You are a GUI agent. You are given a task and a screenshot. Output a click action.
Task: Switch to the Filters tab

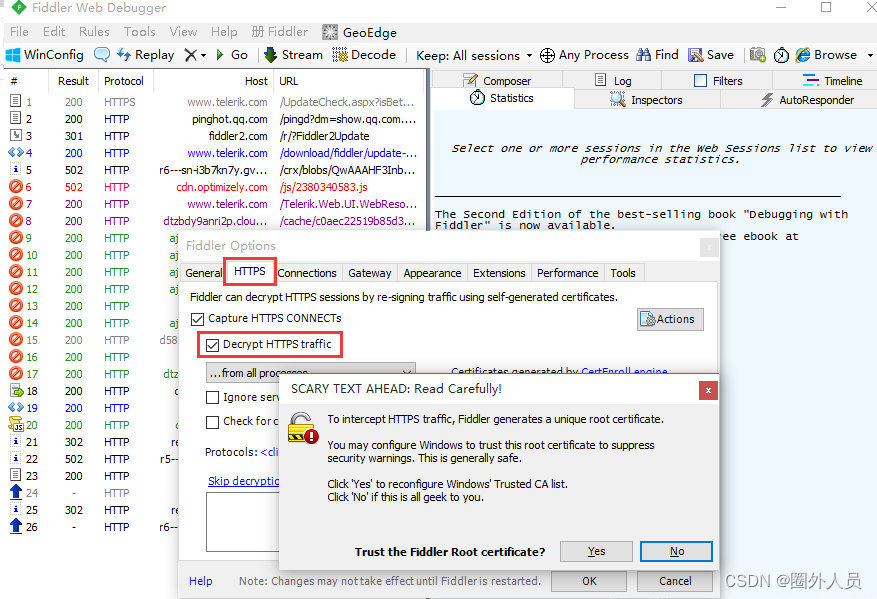tap(718, 81)
